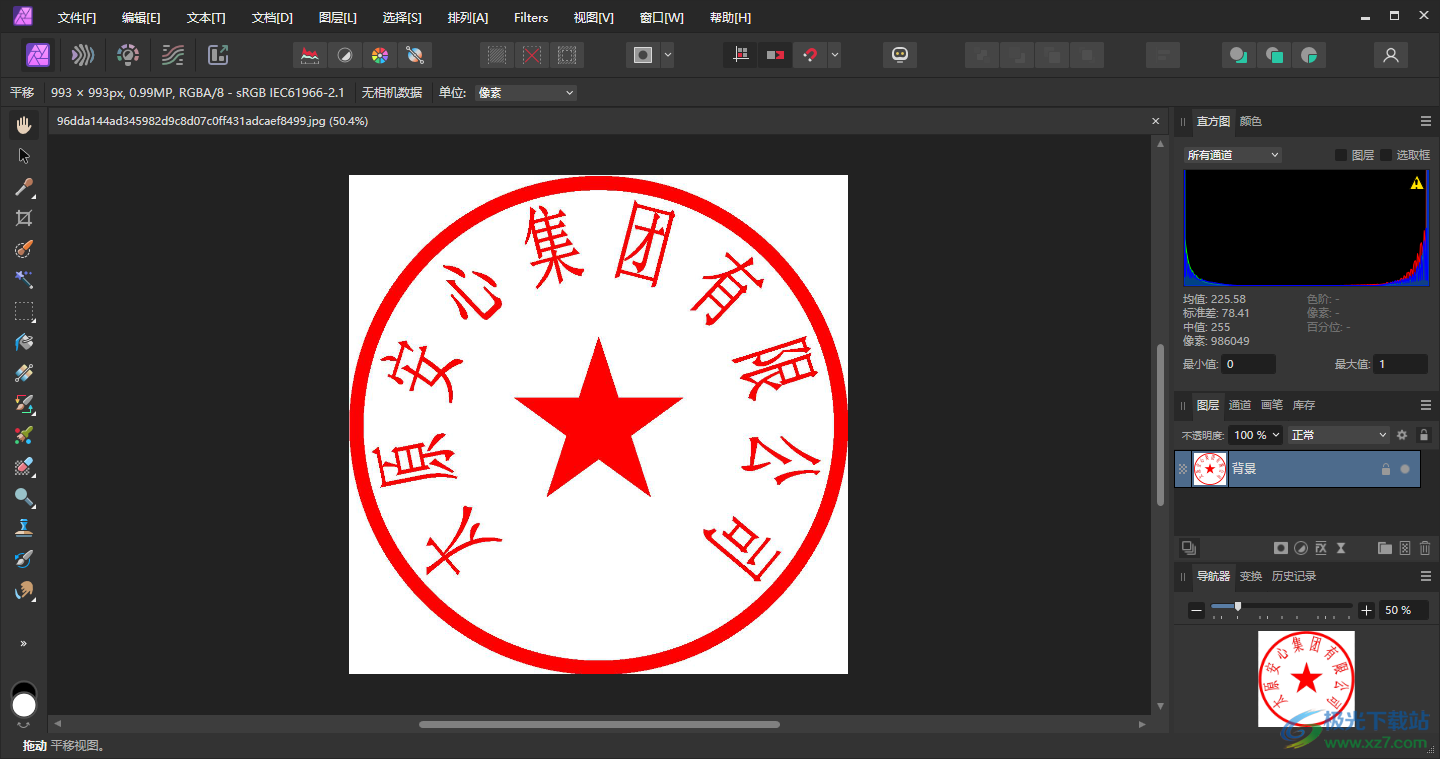Click the navigator zoom-in plus button
The width and height of the screenshot is (1440, 759).
tap(1367, 610)
